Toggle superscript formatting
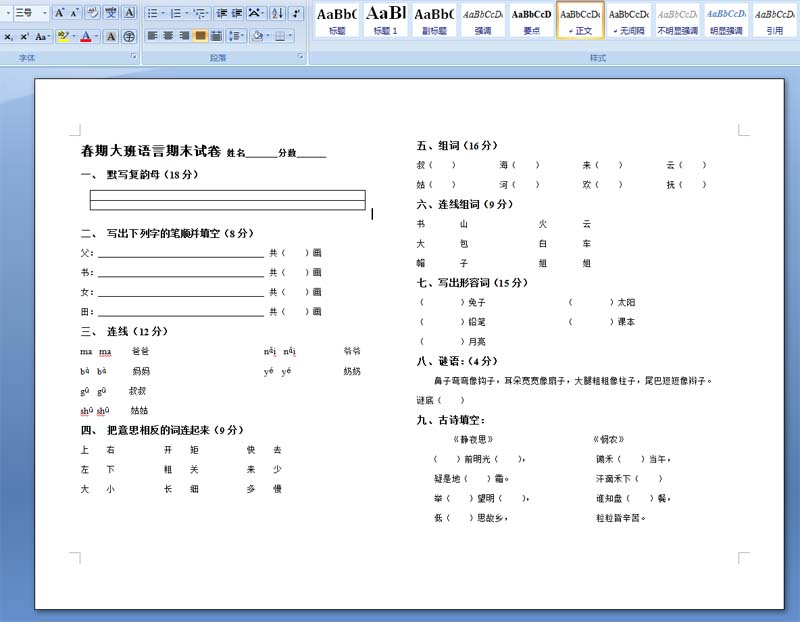 [x=24, y=36]
